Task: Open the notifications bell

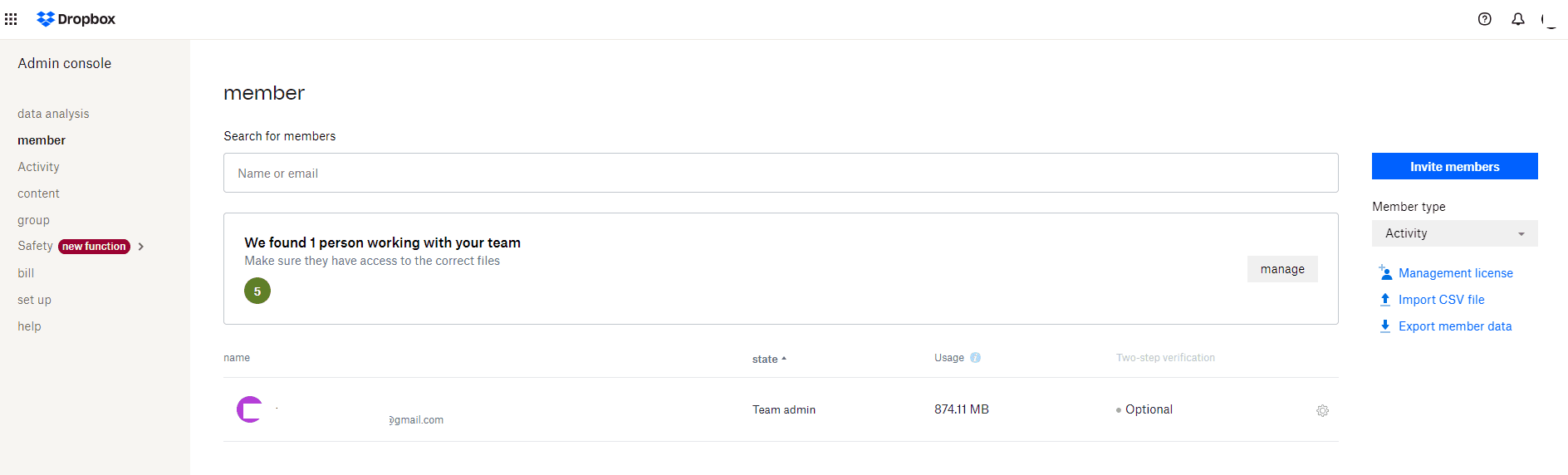Action: coord(1517,19)
